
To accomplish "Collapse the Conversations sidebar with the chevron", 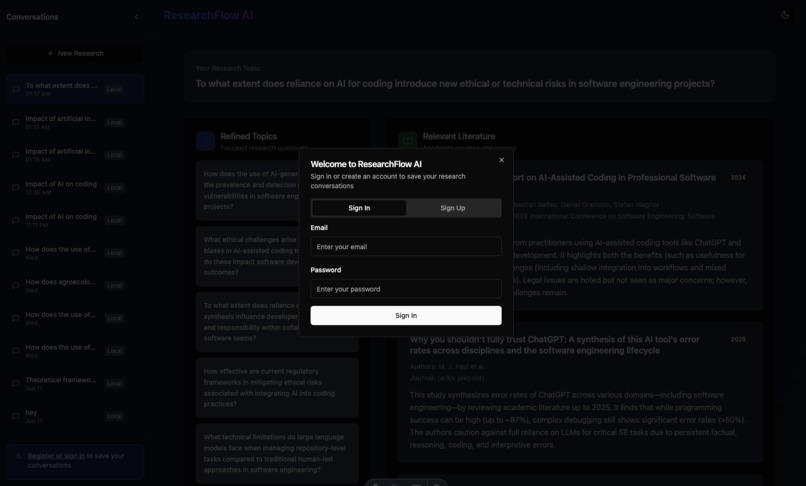I will pyautogui.click(x=136, y=17).
